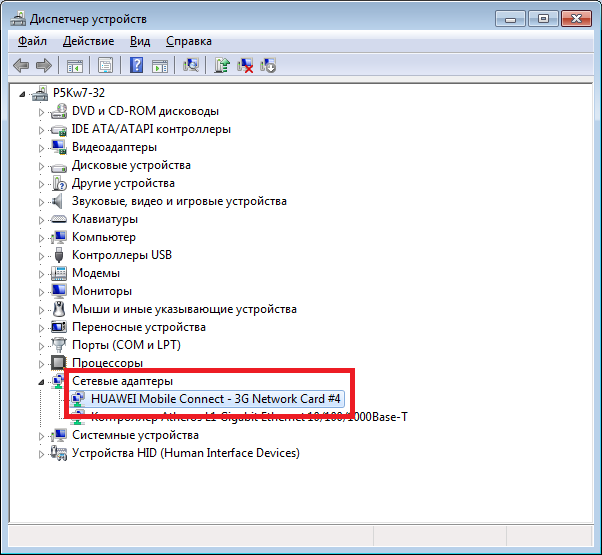The height and width of the screenshot is (555, 602).
Task: Collapse the Сетевые адаптеры category
Action: [x=42, y=382]
